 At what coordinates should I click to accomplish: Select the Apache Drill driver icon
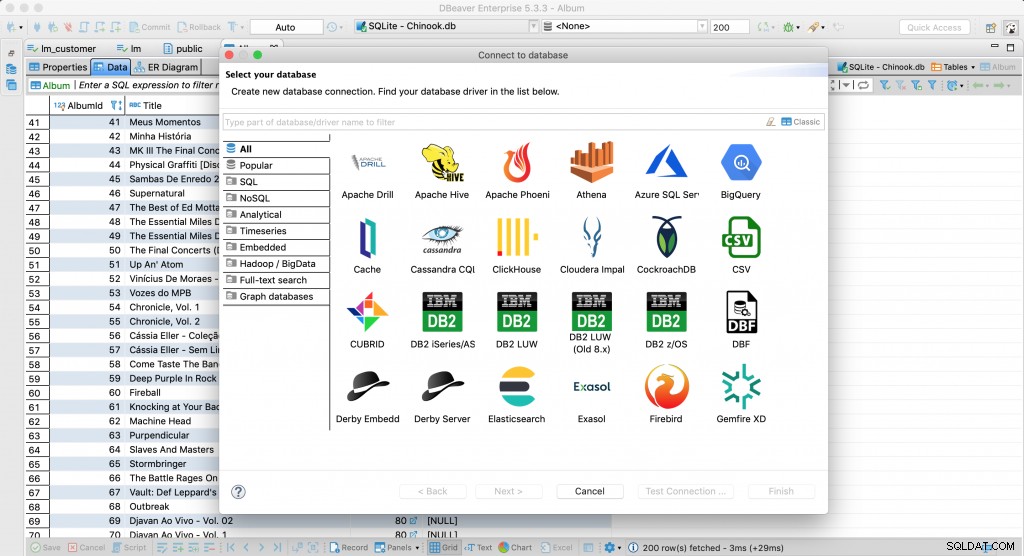click(x=368, y=162)
